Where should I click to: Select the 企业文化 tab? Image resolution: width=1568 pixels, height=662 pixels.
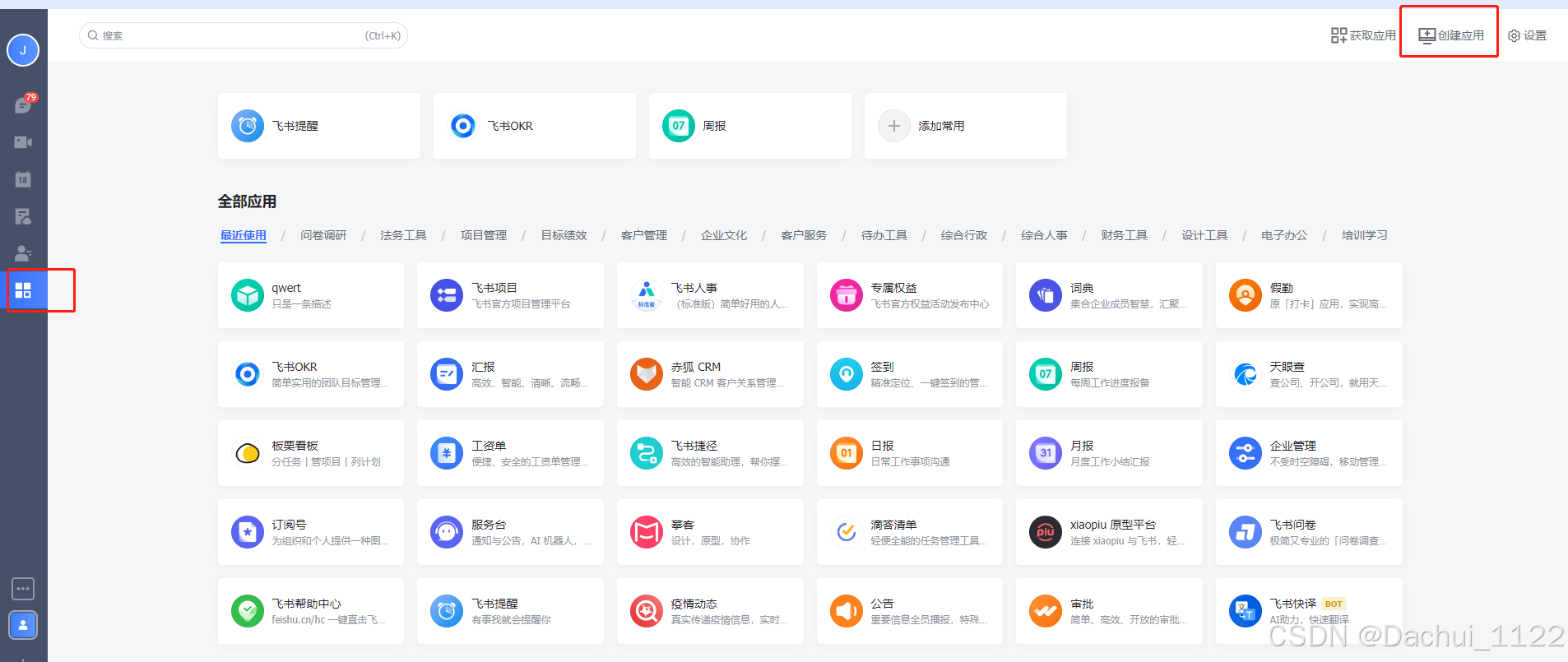coord(724,235)
